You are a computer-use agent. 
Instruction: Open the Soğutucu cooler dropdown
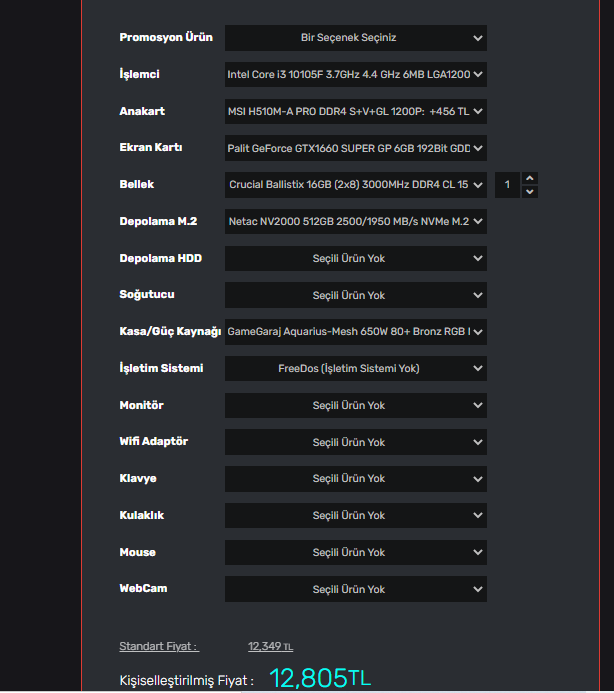click(355, 295)
